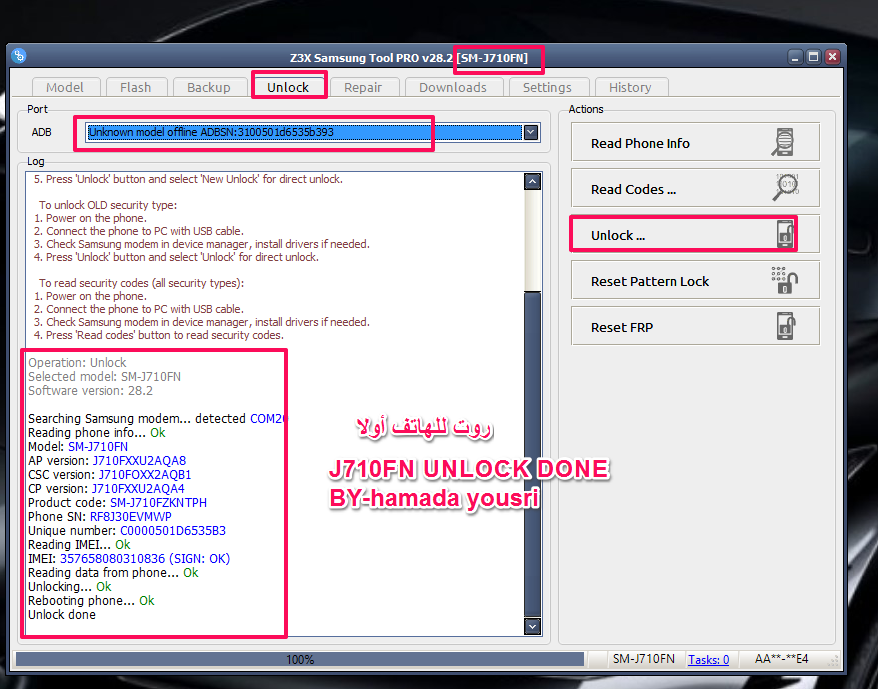Click the CP version J710FXXU2AQA4 value
The height and width of the screenshot is (689, 878).
138,488
